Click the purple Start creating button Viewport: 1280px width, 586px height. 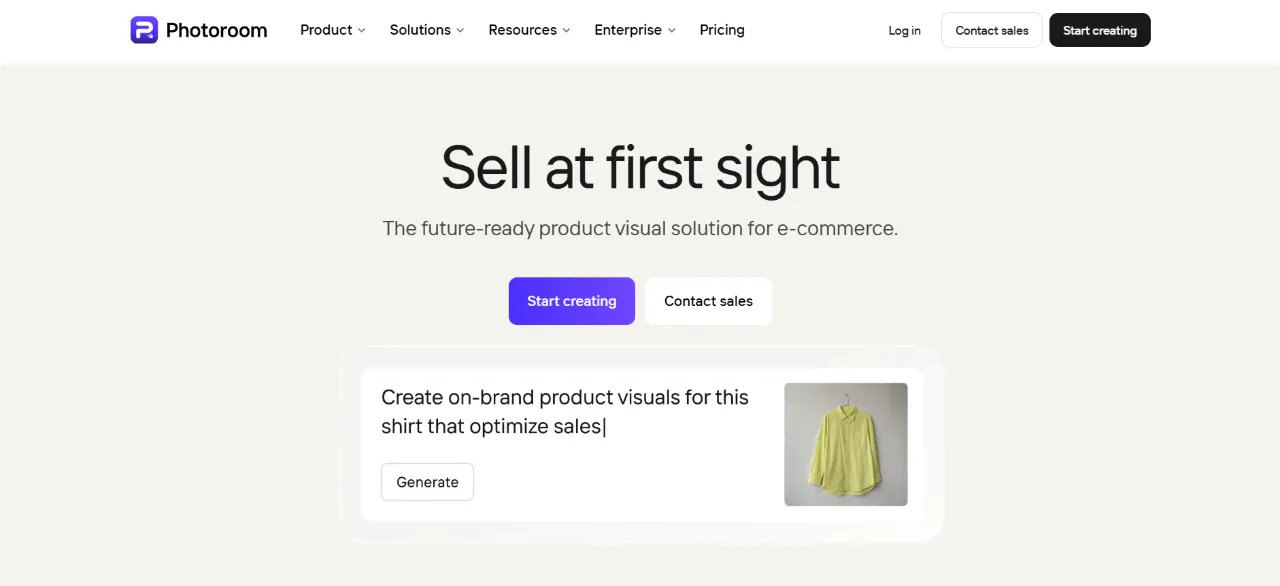(x=572, y=301)
